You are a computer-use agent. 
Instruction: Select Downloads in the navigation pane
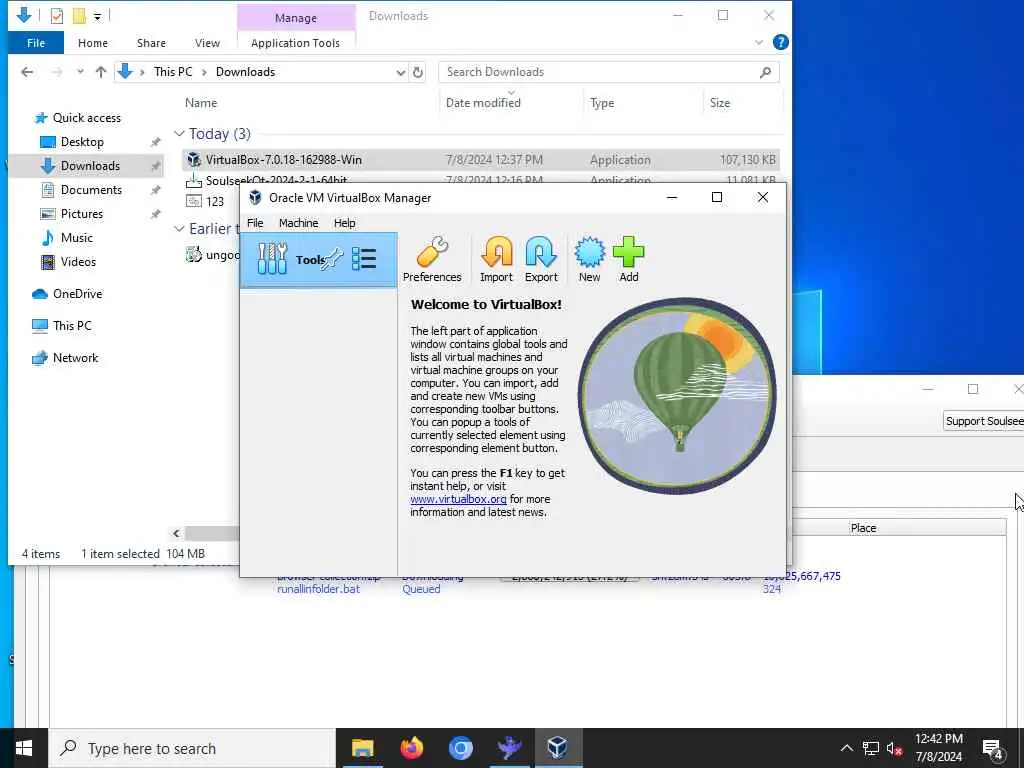(90, 166)
